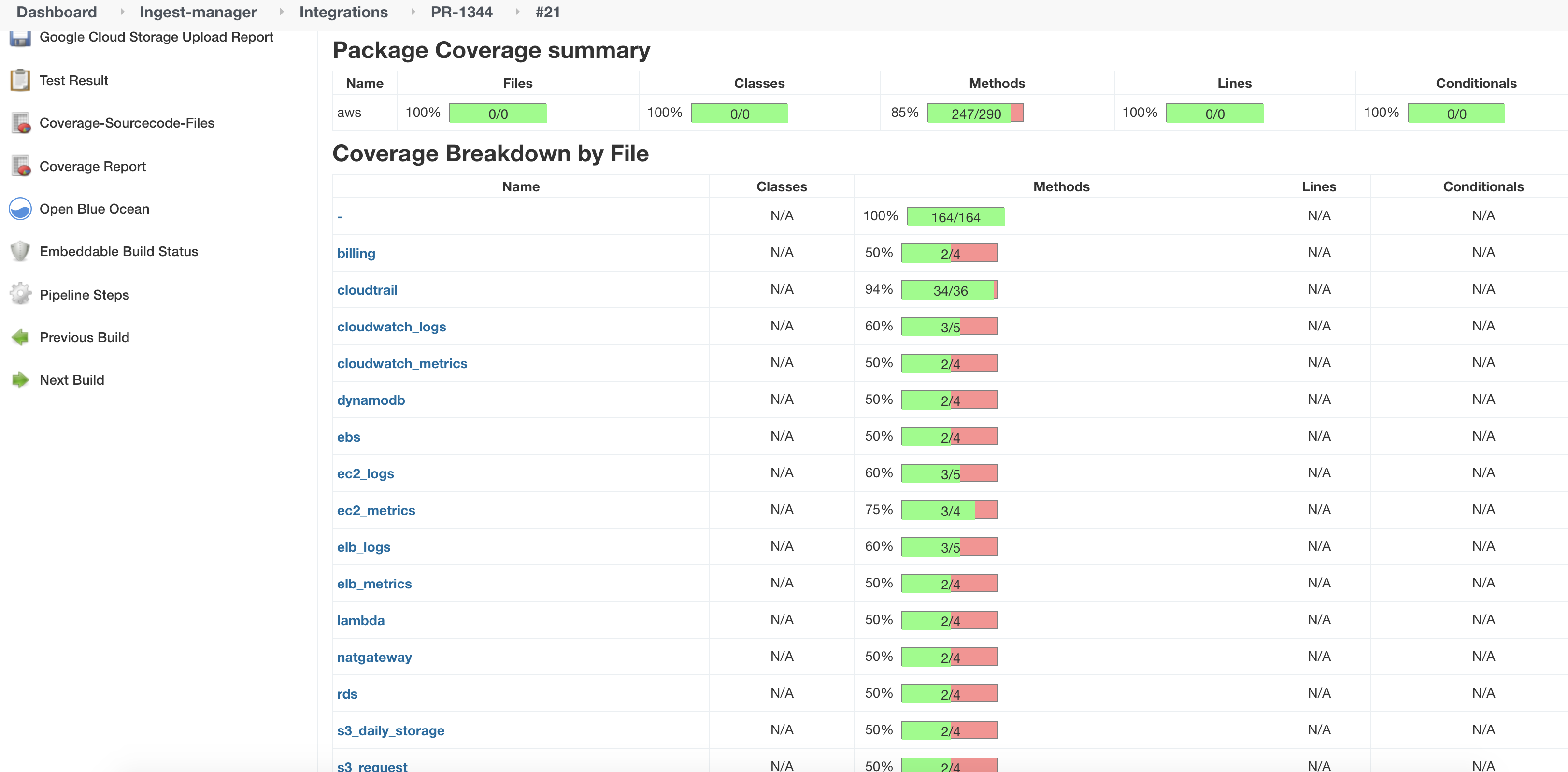Image resolution: width=1568 pixels, height=772 pixels.
Task: Click the ec2_metrics 3/4 coverage bar
Action: [x=949, y=511]
